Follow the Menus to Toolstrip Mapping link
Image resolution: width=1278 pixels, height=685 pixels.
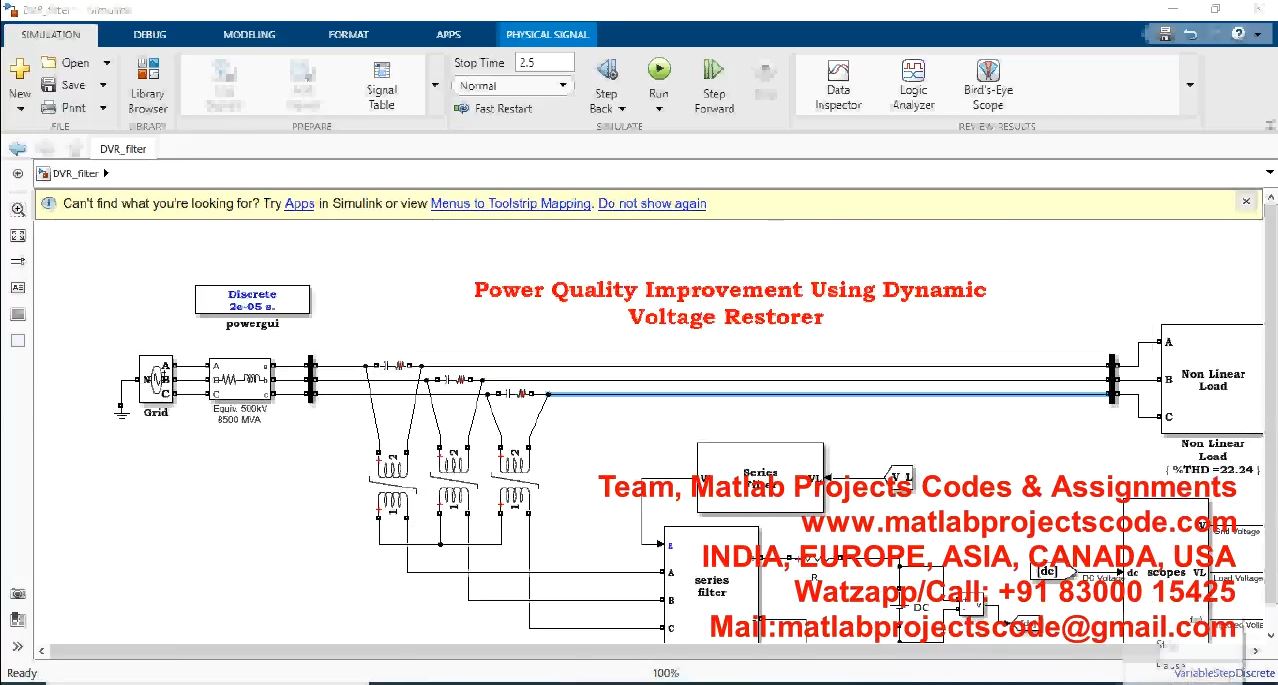(x=510, y=203)
